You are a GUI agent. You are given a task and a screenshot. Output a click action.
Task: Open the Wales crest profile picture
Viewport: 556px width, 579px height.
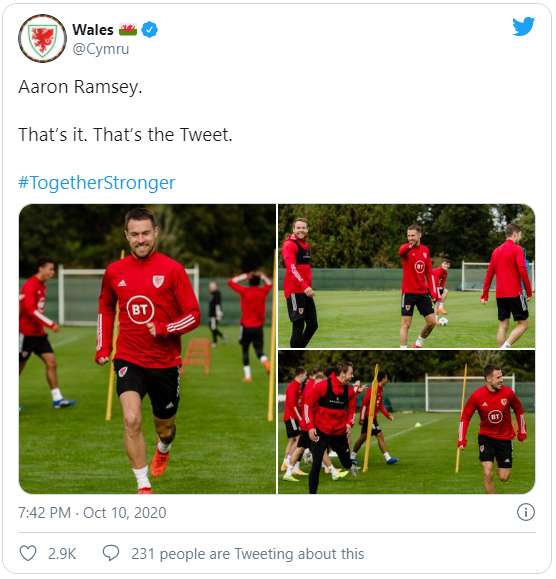pyautogui.click(x=42, y=38)
